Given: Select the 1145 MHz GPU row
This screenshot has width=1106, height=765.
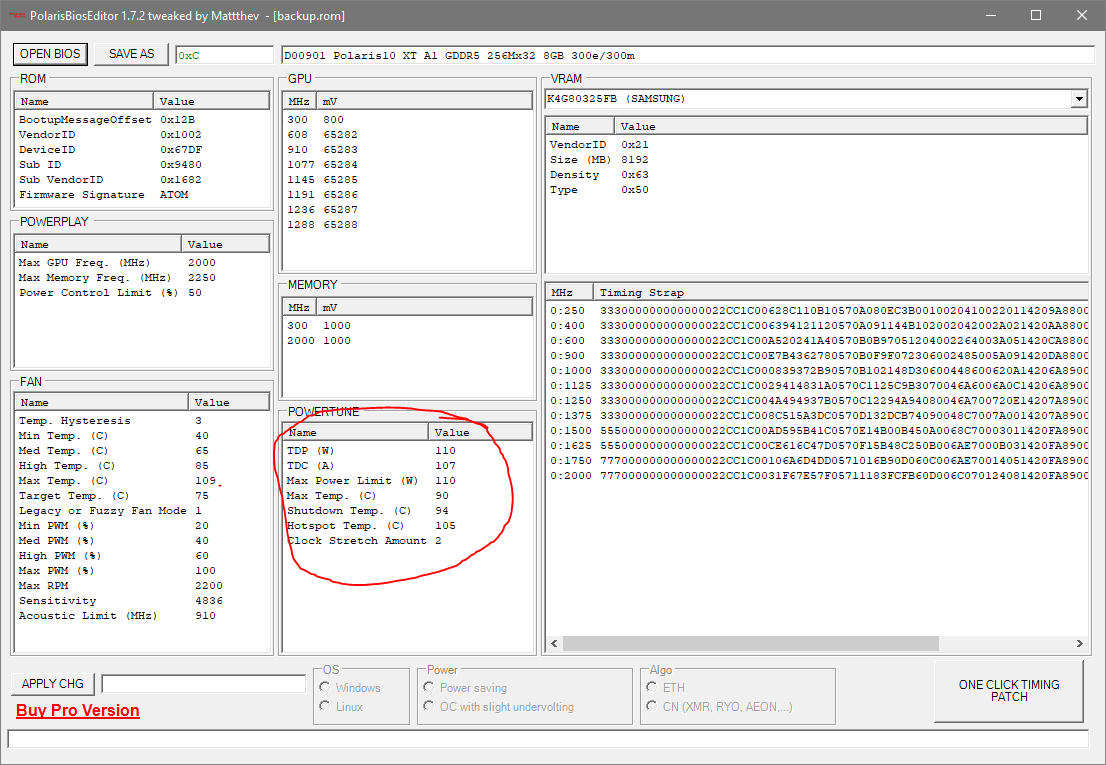Looking at the screenshot, I should 407,180.
